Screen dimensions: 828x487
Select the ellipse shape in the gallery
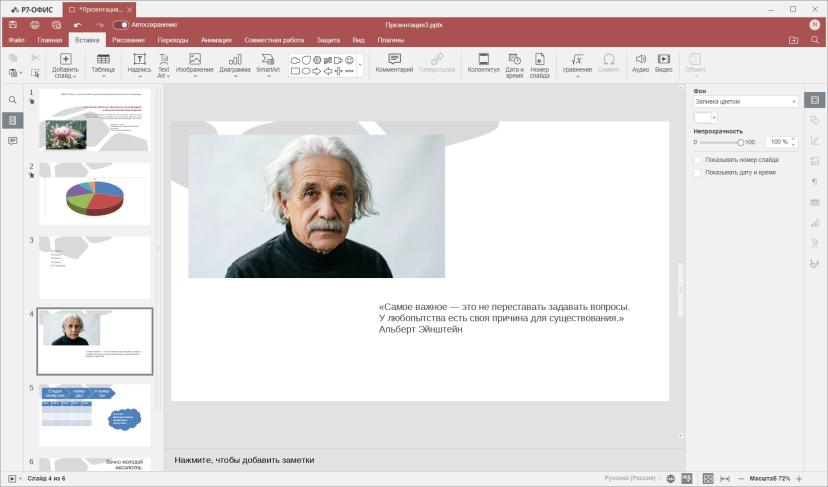[x=306, y=71]
